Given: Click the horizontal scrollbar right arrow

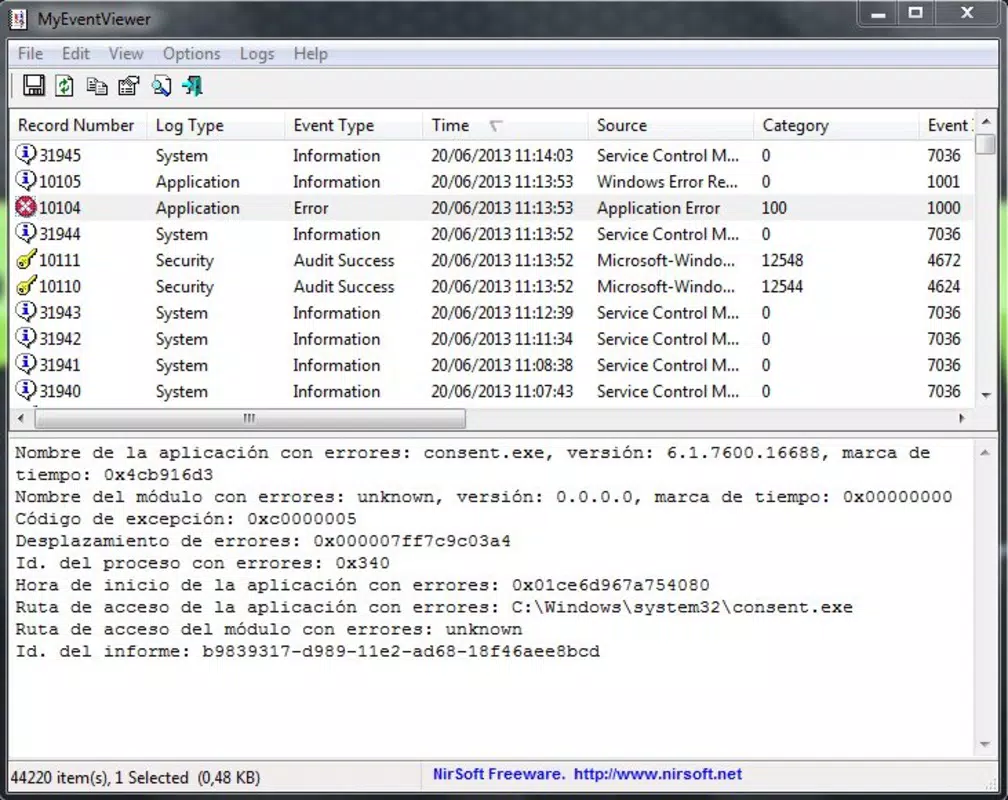Looking at the screenshot, I should [962, 419].
